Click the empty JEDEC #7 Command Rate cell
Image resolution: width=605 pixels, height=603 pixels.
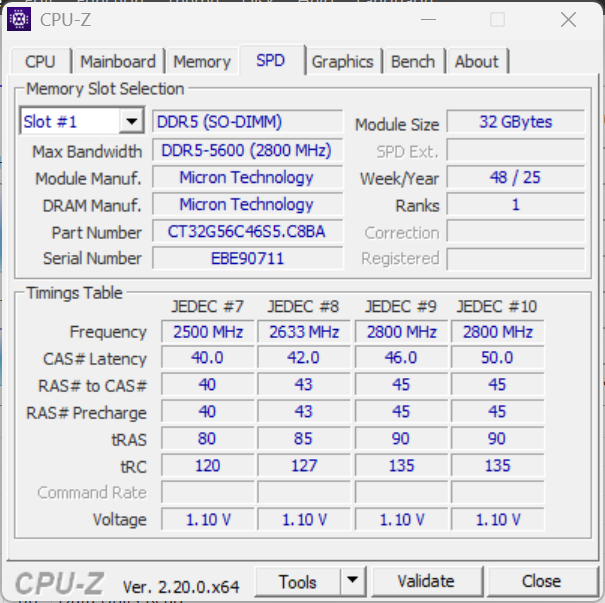(208, 492)
